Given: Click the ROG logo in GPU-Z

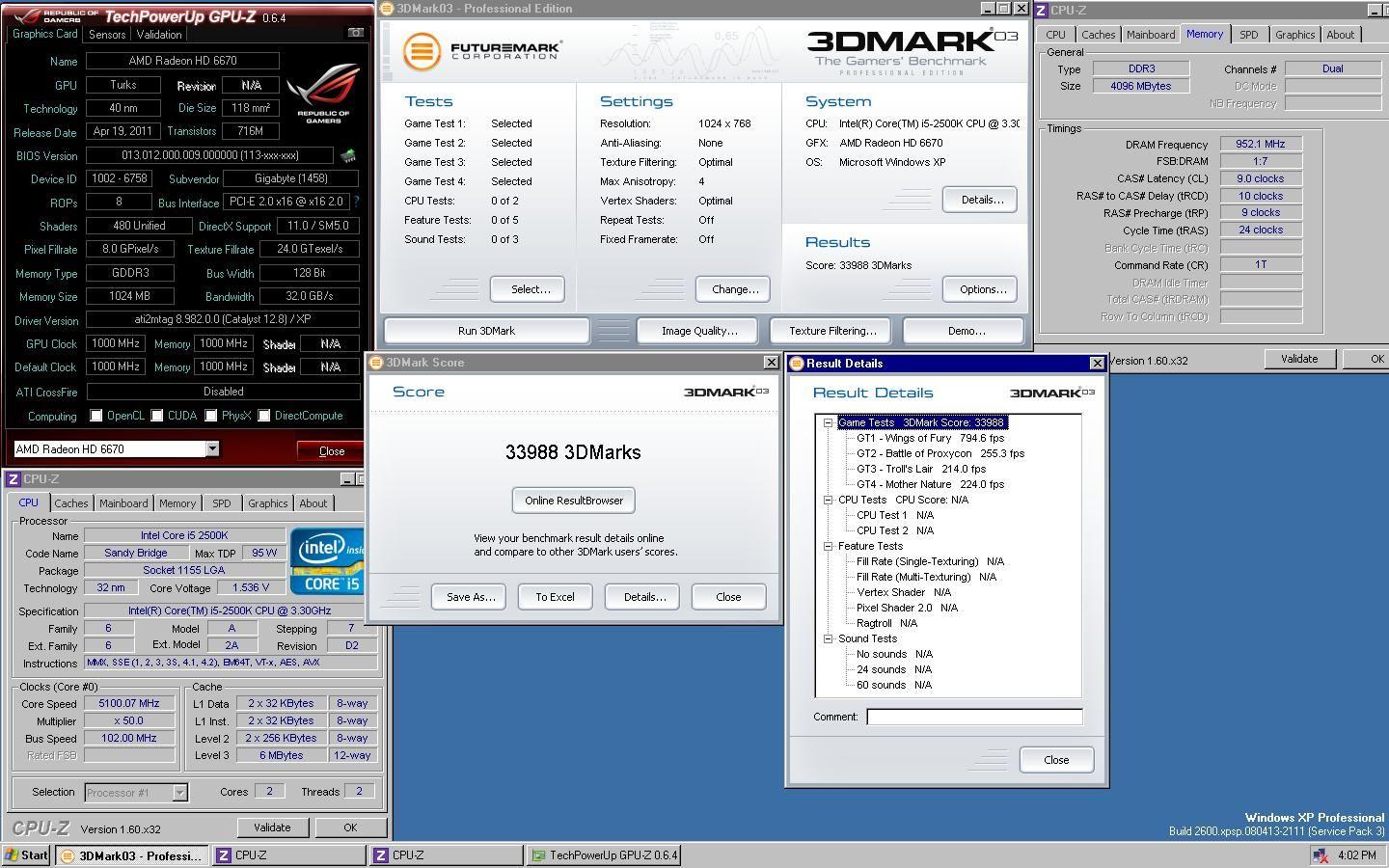Looking at the screenshot, I should coord(324,92).
